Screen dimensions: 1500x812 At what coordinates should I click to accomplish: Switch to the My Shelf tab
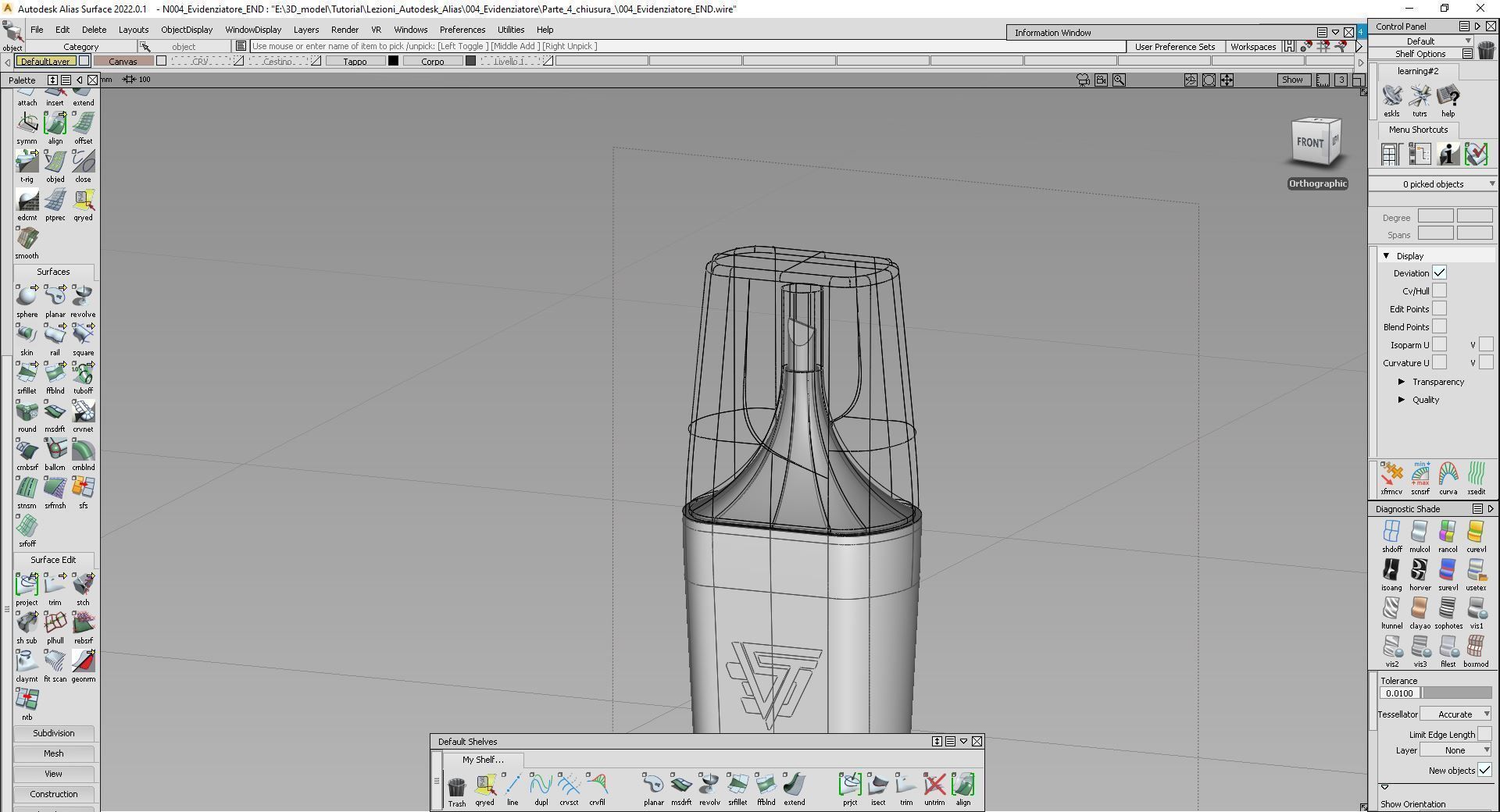tap(483, 759)
